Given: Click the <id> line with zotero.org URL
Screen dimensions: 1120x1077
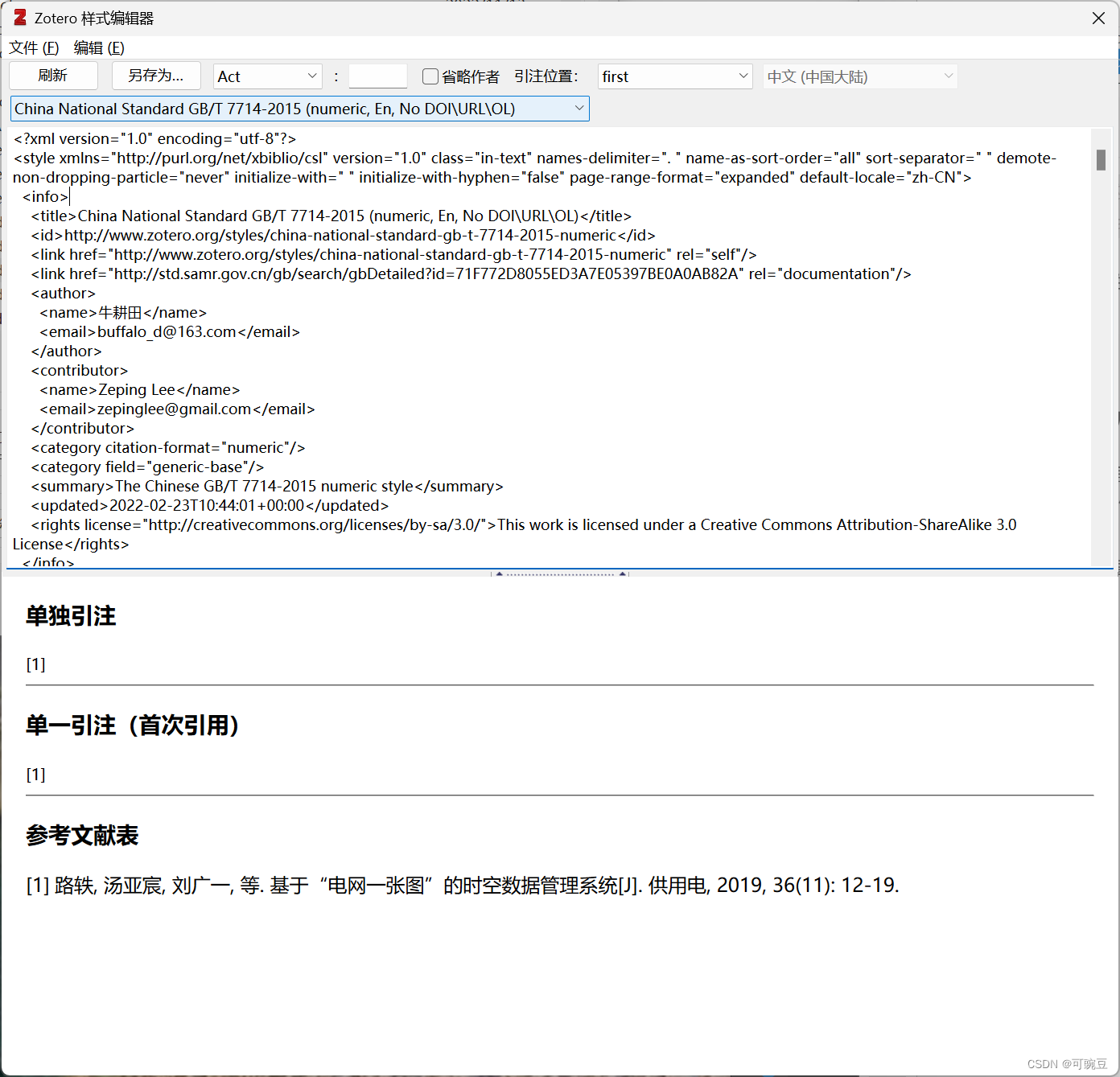Looking at the screenshot, I should [x=344, y=235].
